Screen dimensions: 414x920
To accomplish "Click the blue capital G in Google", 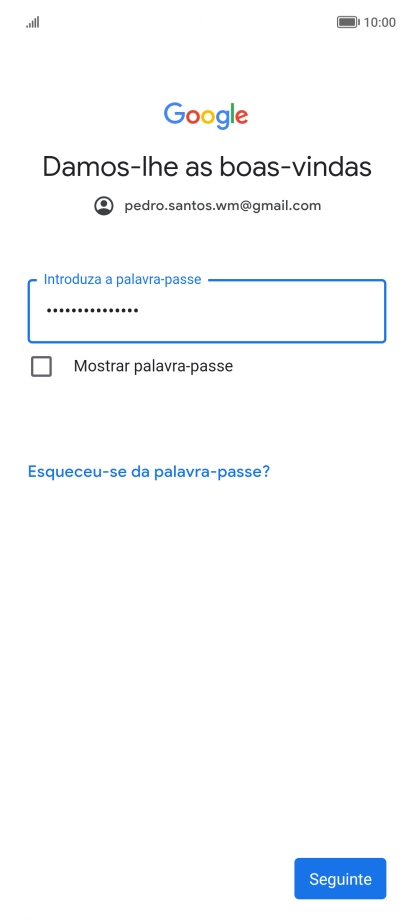I will click(x=174, y=113).
